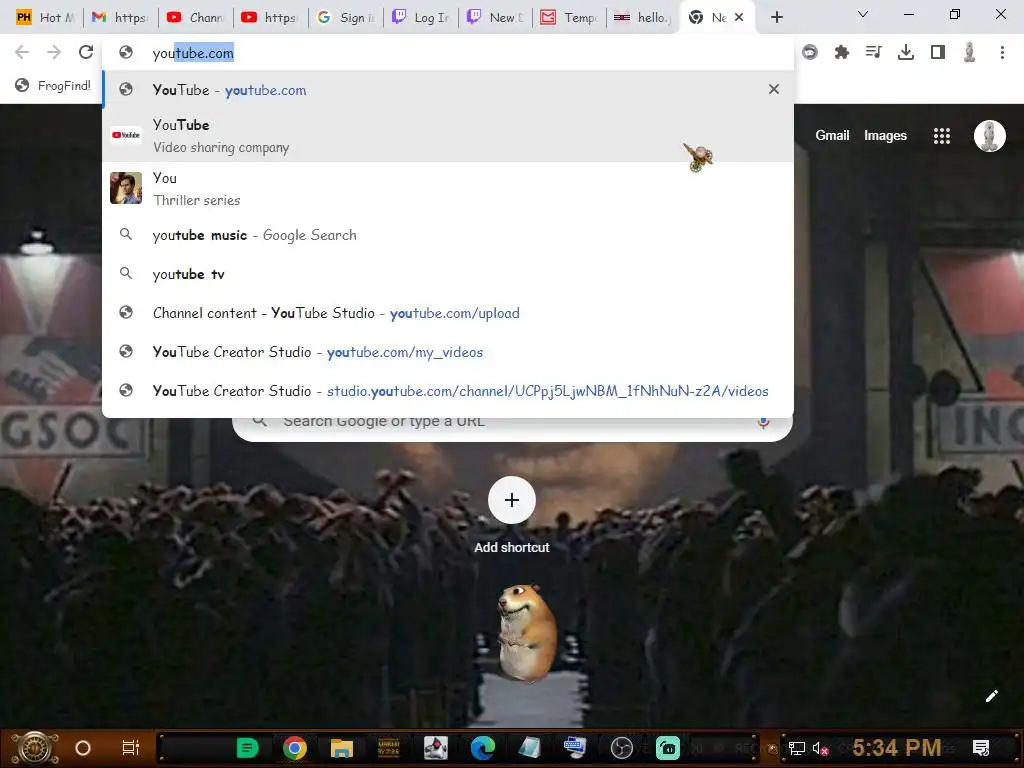This screenshot has width=1024, height=768.
Task: Open the Gmail link
Action: (832, 136)
